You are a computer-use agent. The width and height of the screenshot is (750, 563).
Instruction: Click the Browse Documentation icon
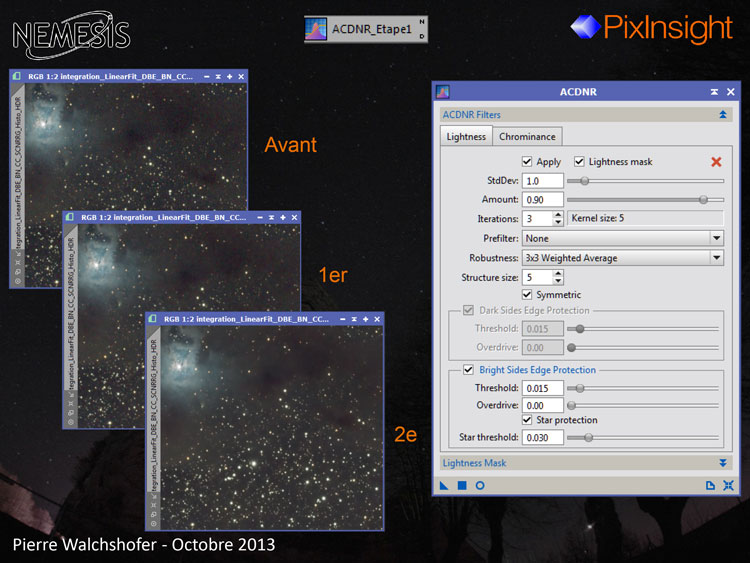[x=710, y=486]
